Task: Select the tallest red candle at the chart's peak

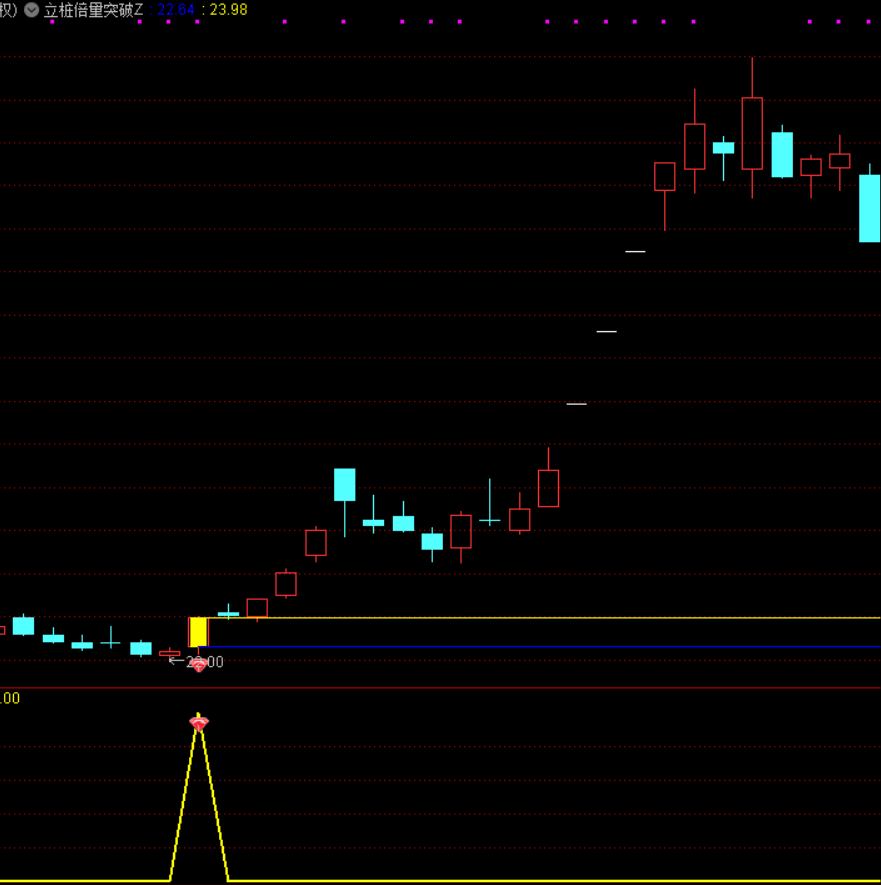Action: (752, 133)
